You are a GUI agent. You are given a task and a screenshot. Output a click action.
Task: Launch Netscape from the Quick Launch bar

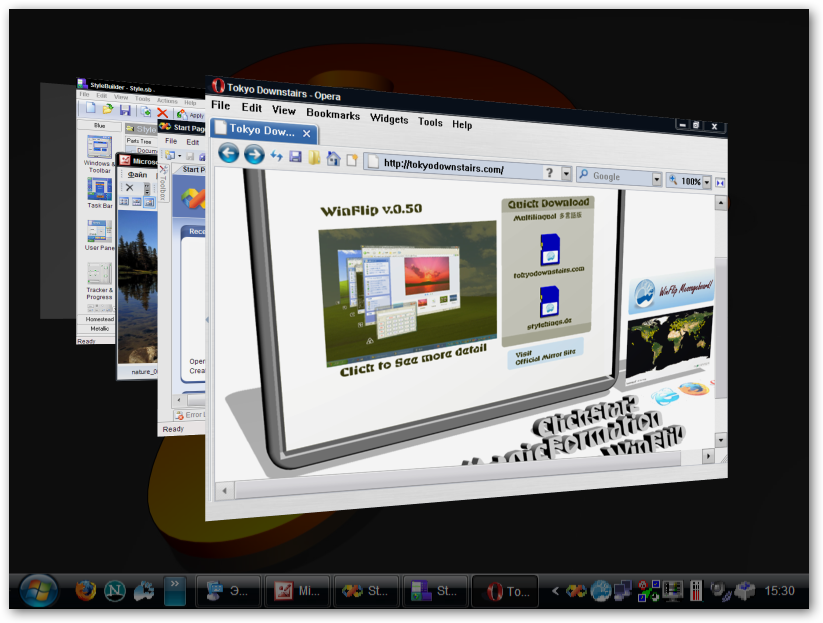pyautogui.click(x=114, y=591)
